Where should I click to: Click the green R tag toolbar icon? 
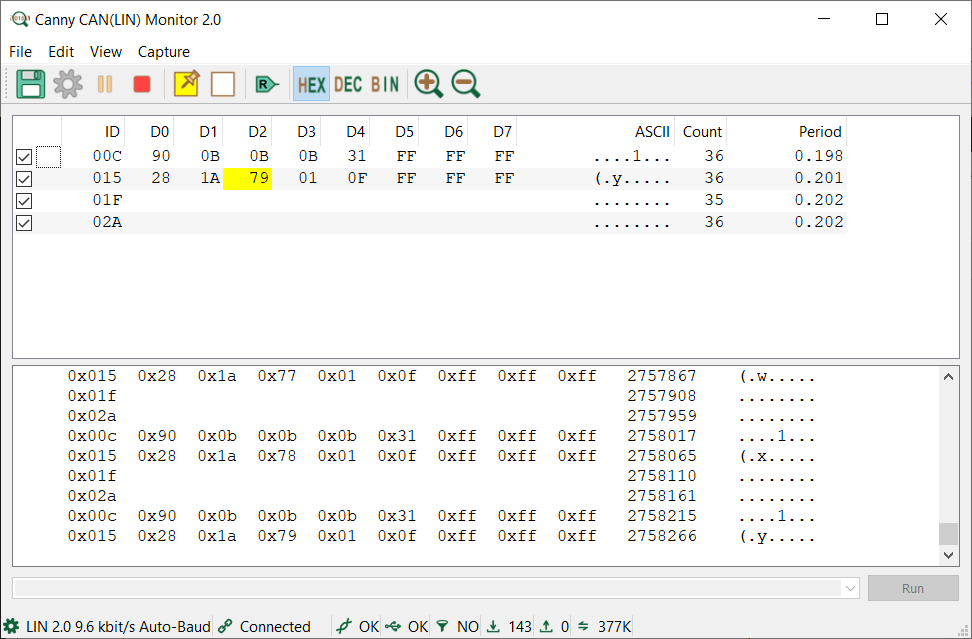[267, 84]
